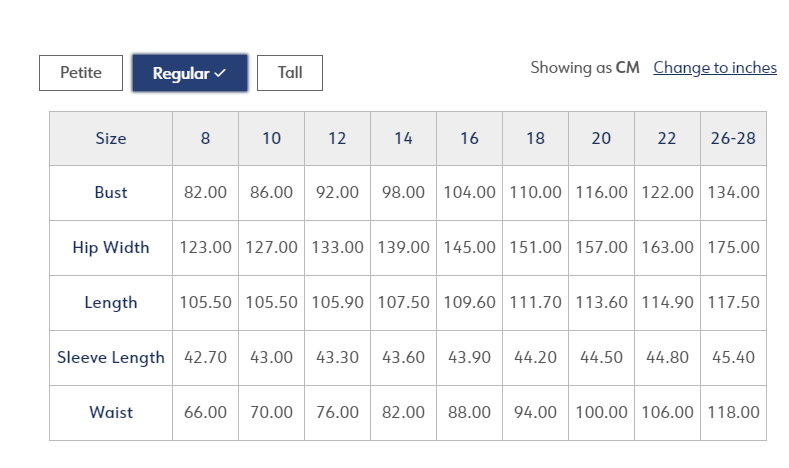
Task: Click the Hip Width row label
Action: coord(111,248)
